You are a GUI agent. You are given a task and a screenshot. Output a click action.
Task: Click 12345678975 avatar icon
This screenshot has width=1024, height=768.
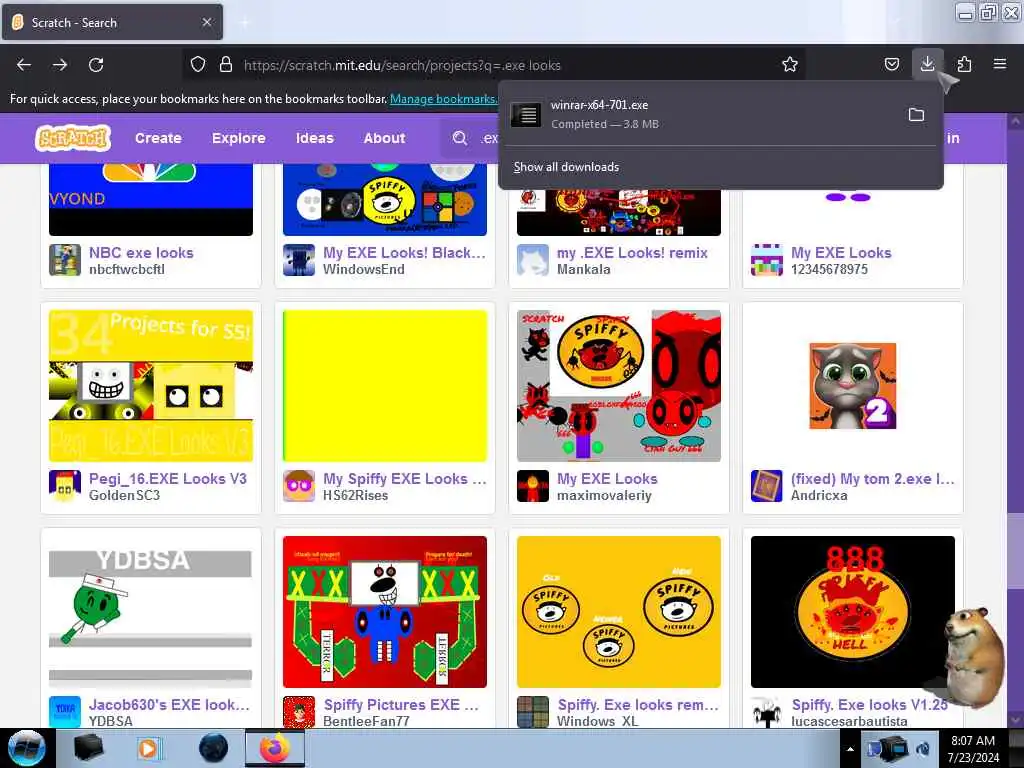[767, 260]
